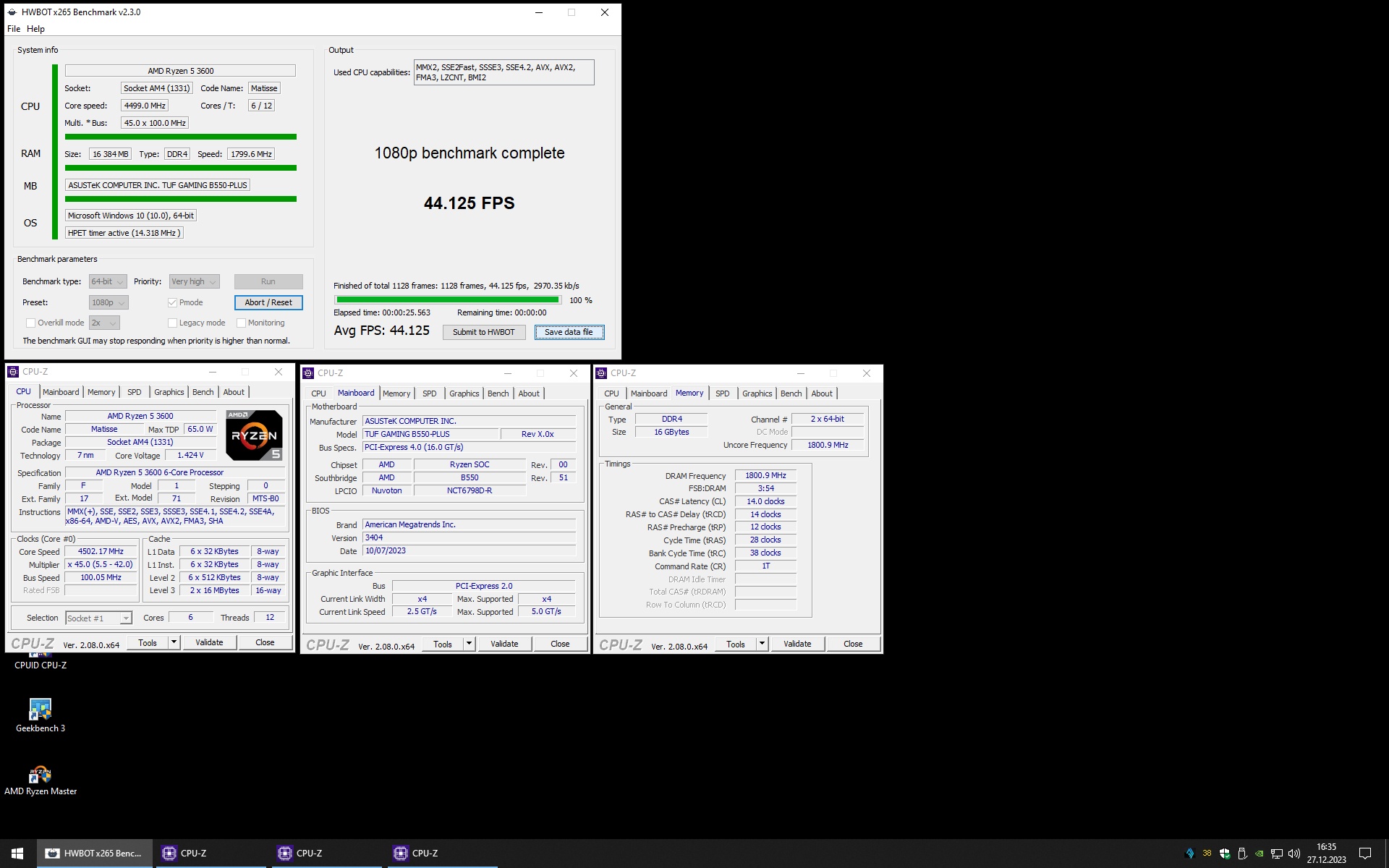Click the BIOS Version 3404 value

coord(469,537)
